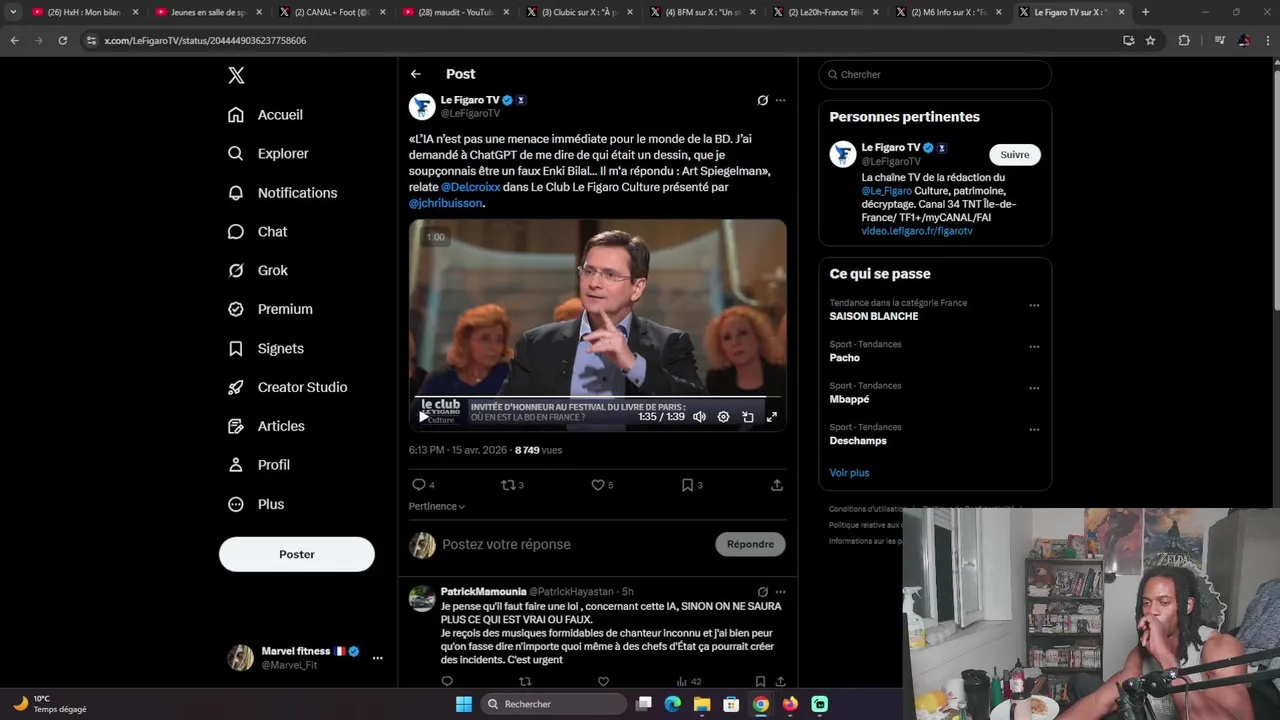Open options for Pacho trend
Image resolution: width=1280 pixels, height=720 pixels.
[1034, 348]
